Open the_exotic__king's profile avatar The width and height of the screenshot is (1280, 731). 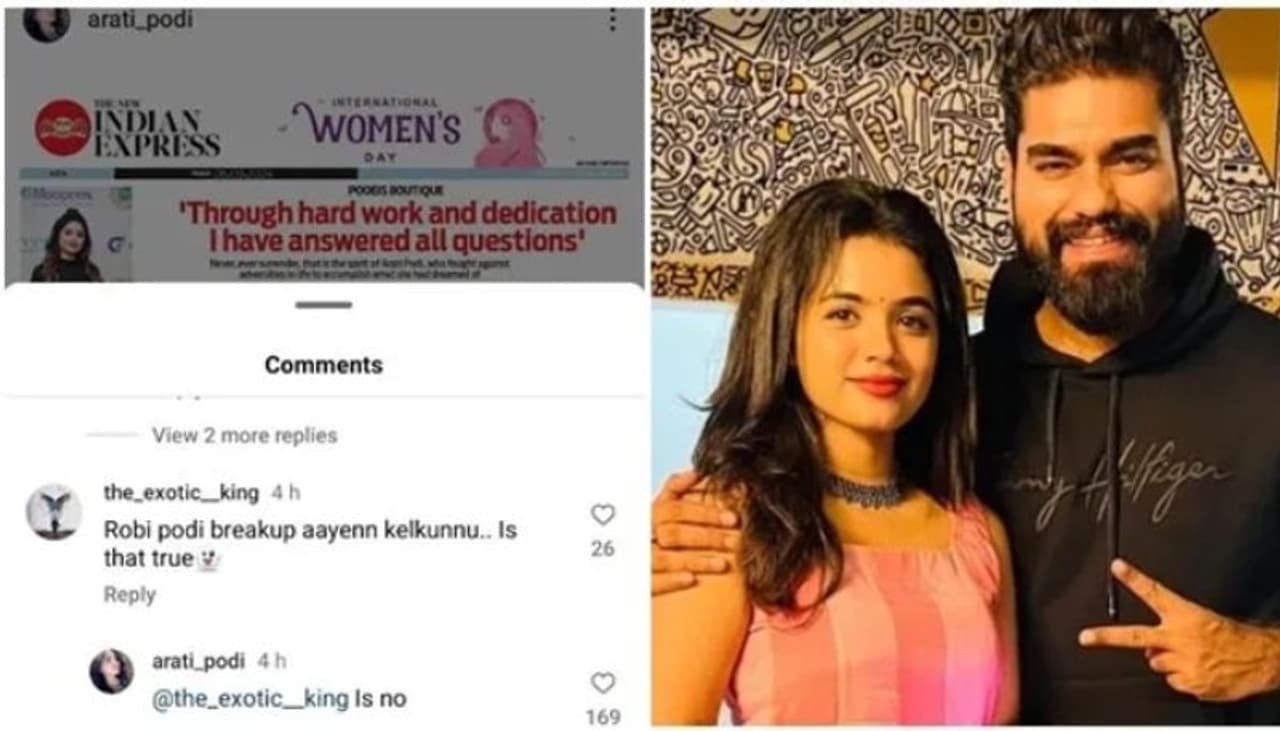click(53, 512)
